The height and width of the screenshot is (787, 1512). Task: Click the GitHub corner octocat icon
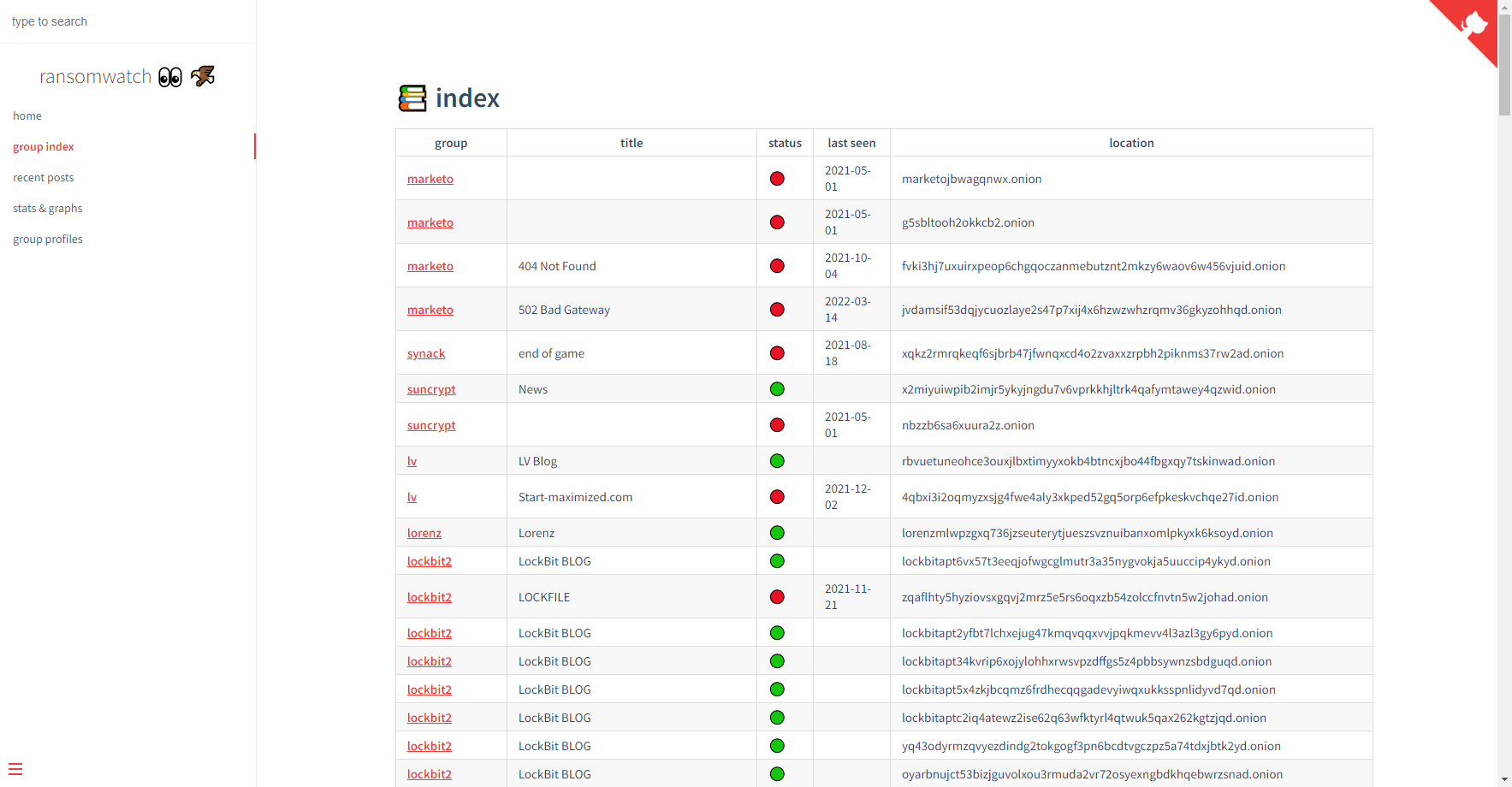1475,24
